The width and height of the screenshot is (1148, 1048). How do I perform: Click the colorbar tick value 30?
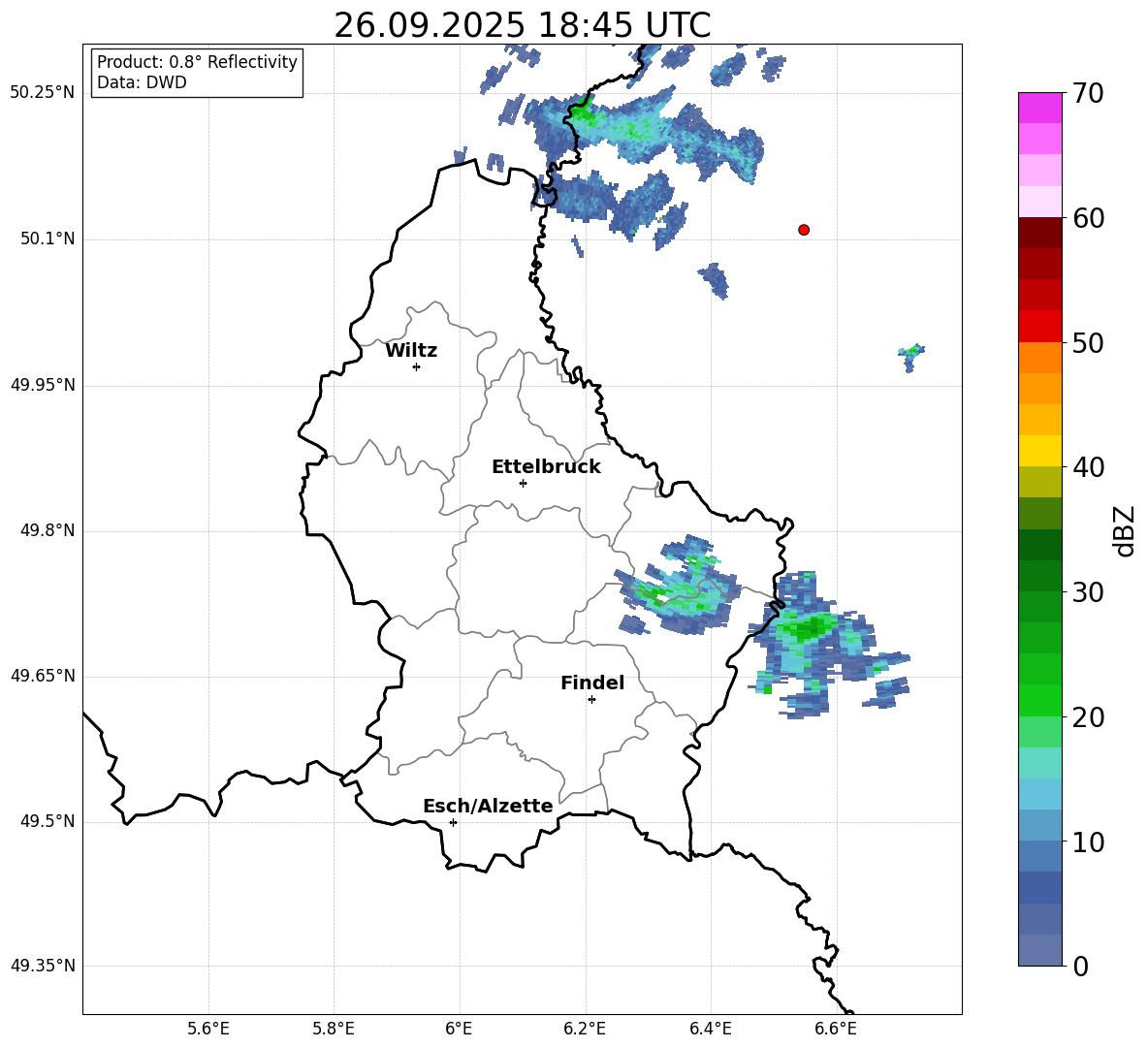point(1089,592)
